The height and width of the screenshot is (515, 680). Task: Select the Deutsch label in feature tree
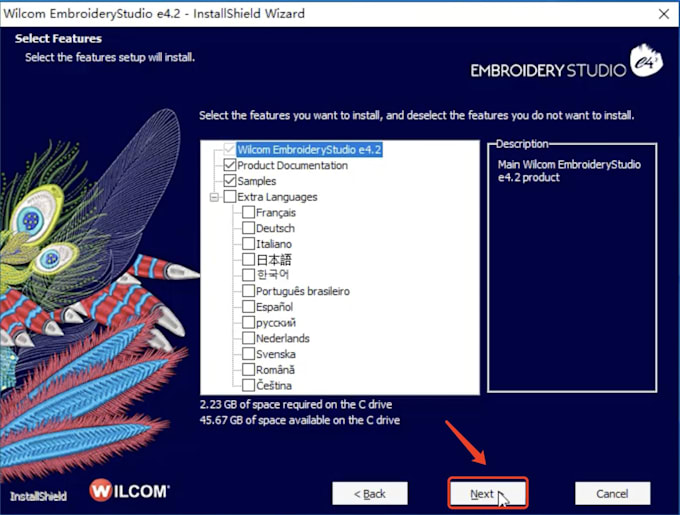coord(275,228)
